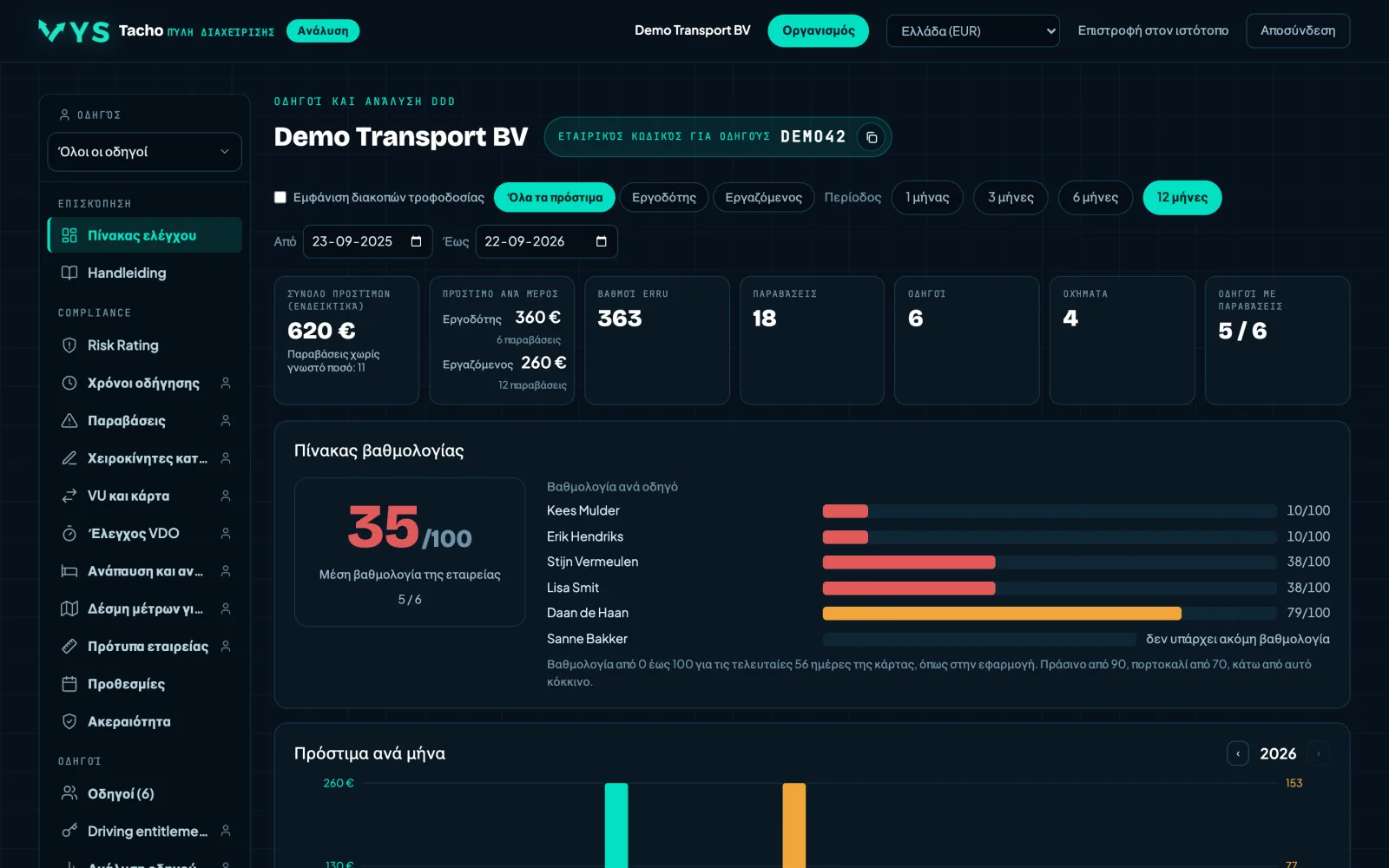Click the Handleiding book icon
The height and width of the screenshot is (868, 1389).
point(69,273)
